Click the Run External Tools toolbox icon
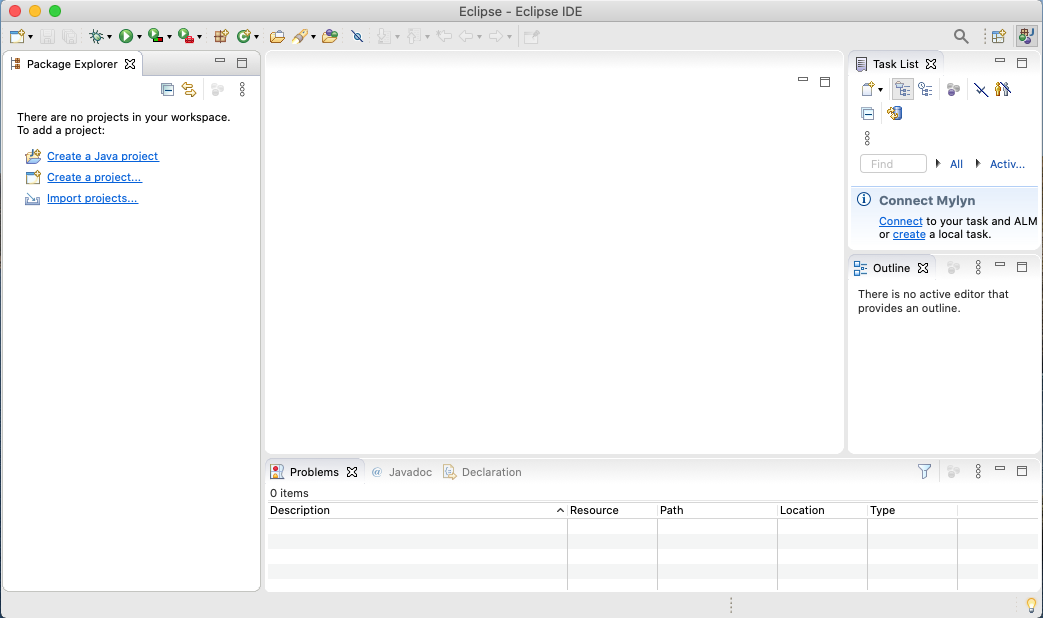The image size is (1043, 618). point(186,36)
